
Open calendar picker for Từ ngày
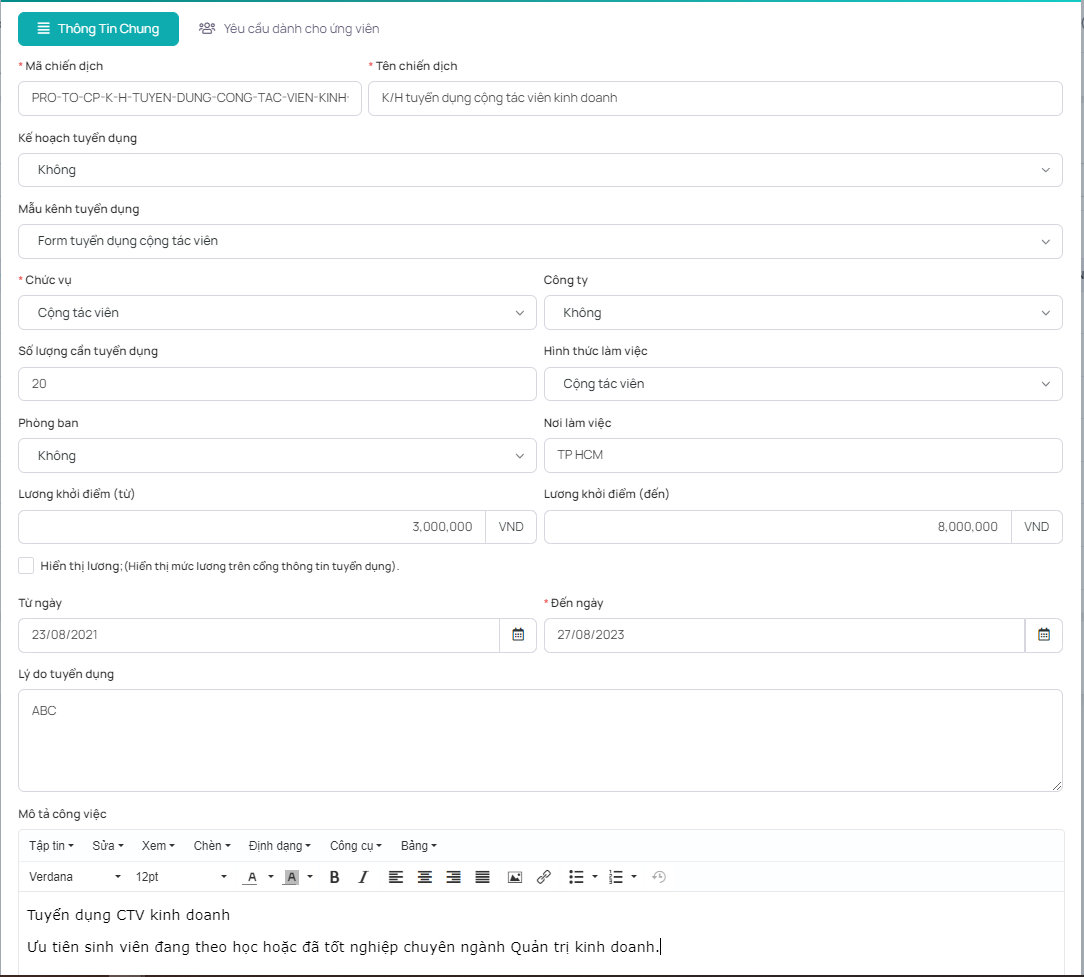point(518,635)
